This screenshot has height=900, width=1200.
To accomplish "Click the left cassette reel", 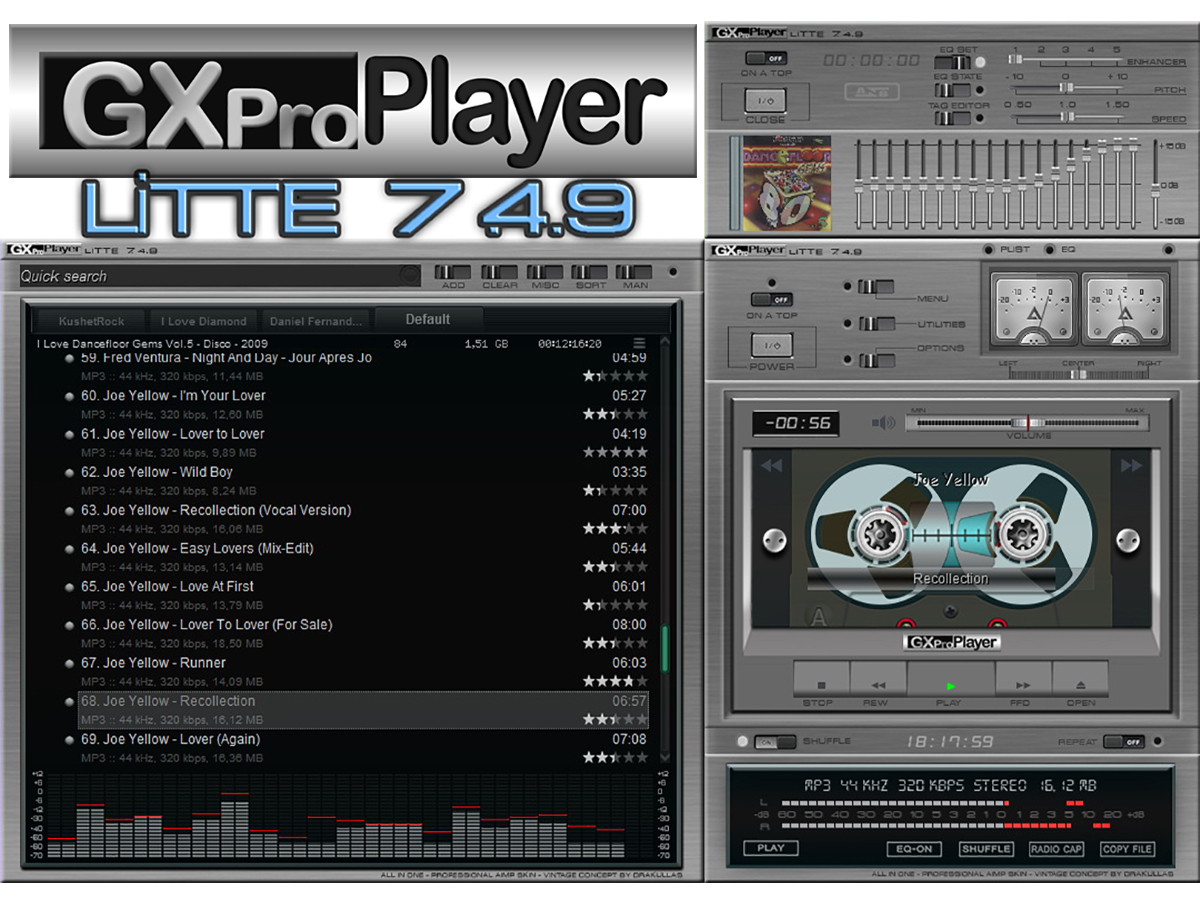I will tap(879, 536).
